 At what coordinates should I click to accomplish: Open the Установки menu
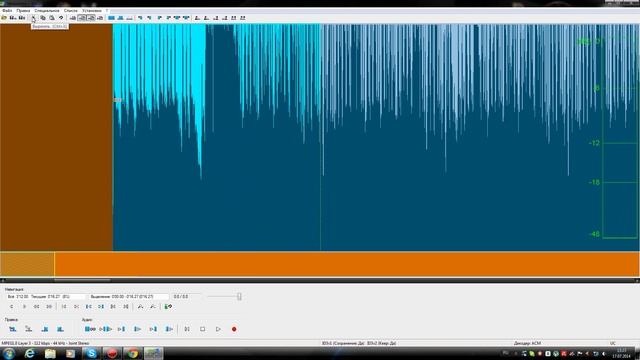(x=91, y=11)
